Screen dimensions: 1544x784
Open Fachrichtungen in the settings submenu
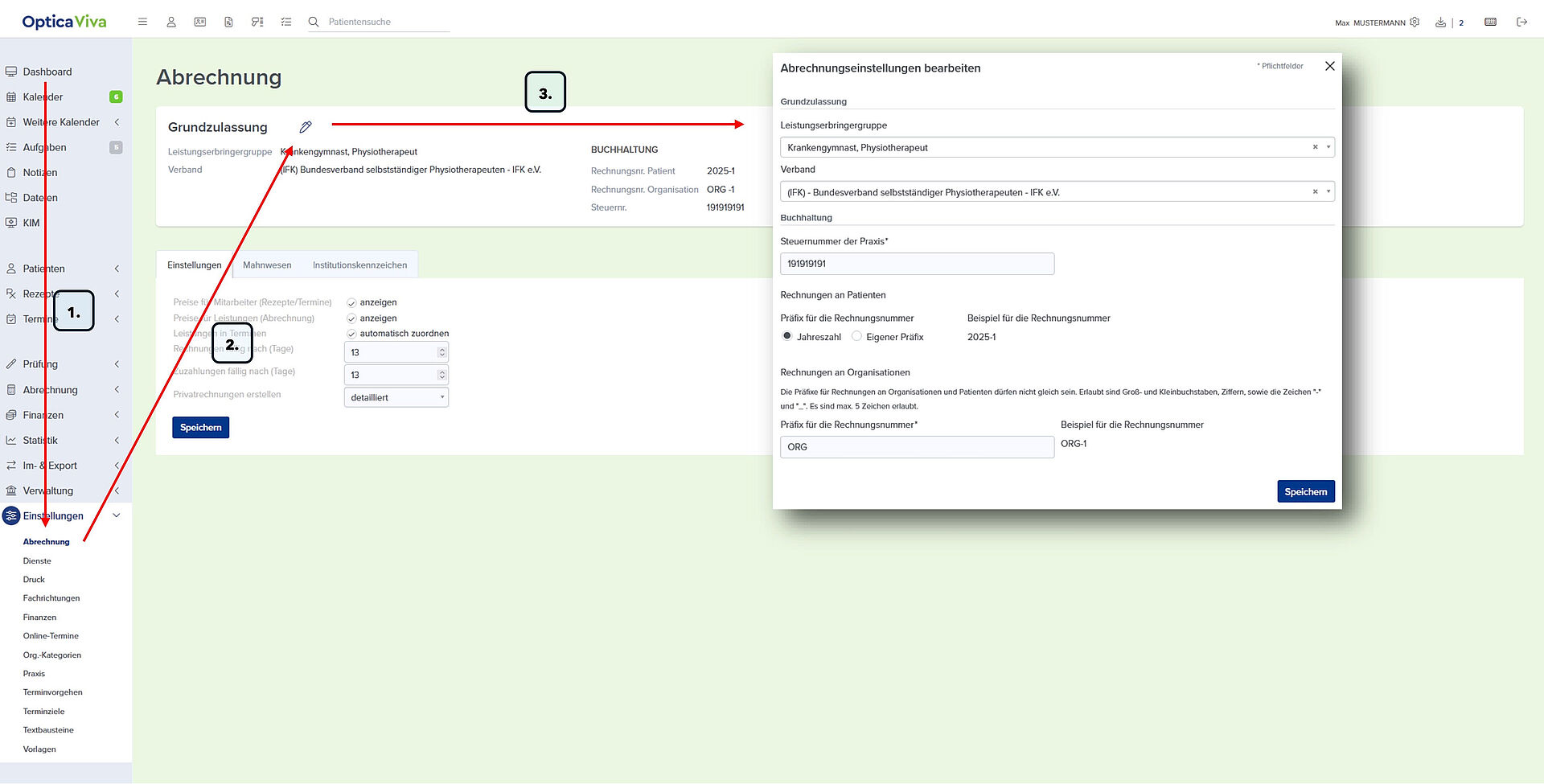pos(51,598)
